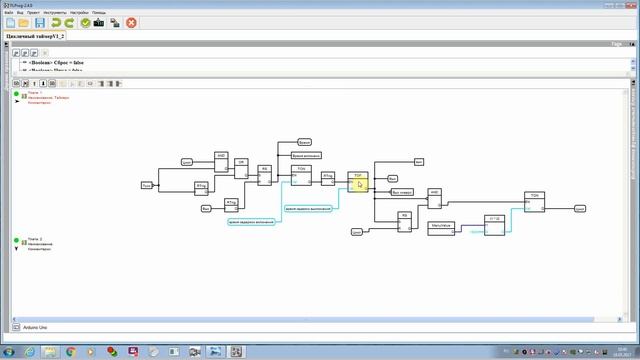640x360 pixels.
Task: Select the highlighted TOF block
Action: (x=358, y=182)
